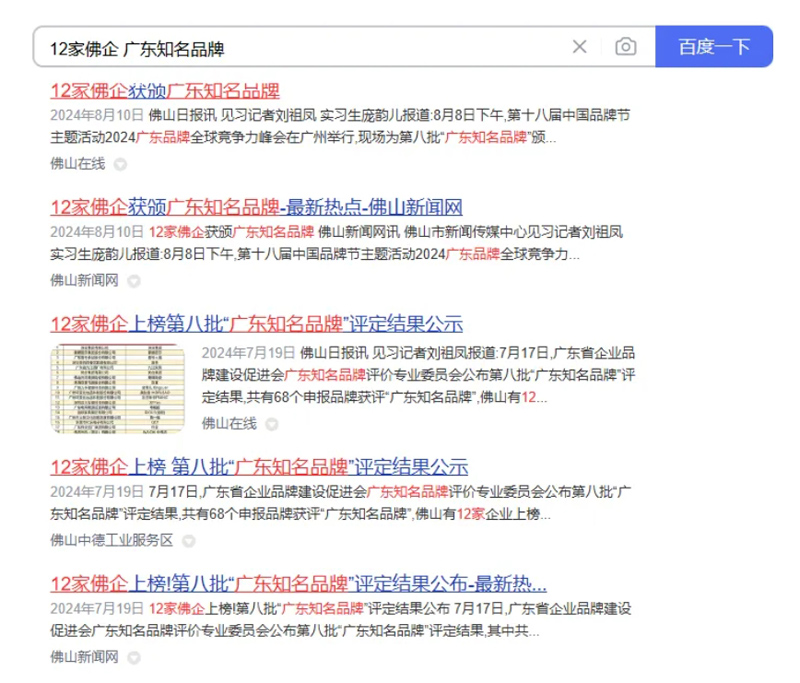Open result 12家佛企上榜 第八批“广东知名品牌”评定结果公示 from 佛山中德工业服务区

point(259,467)
